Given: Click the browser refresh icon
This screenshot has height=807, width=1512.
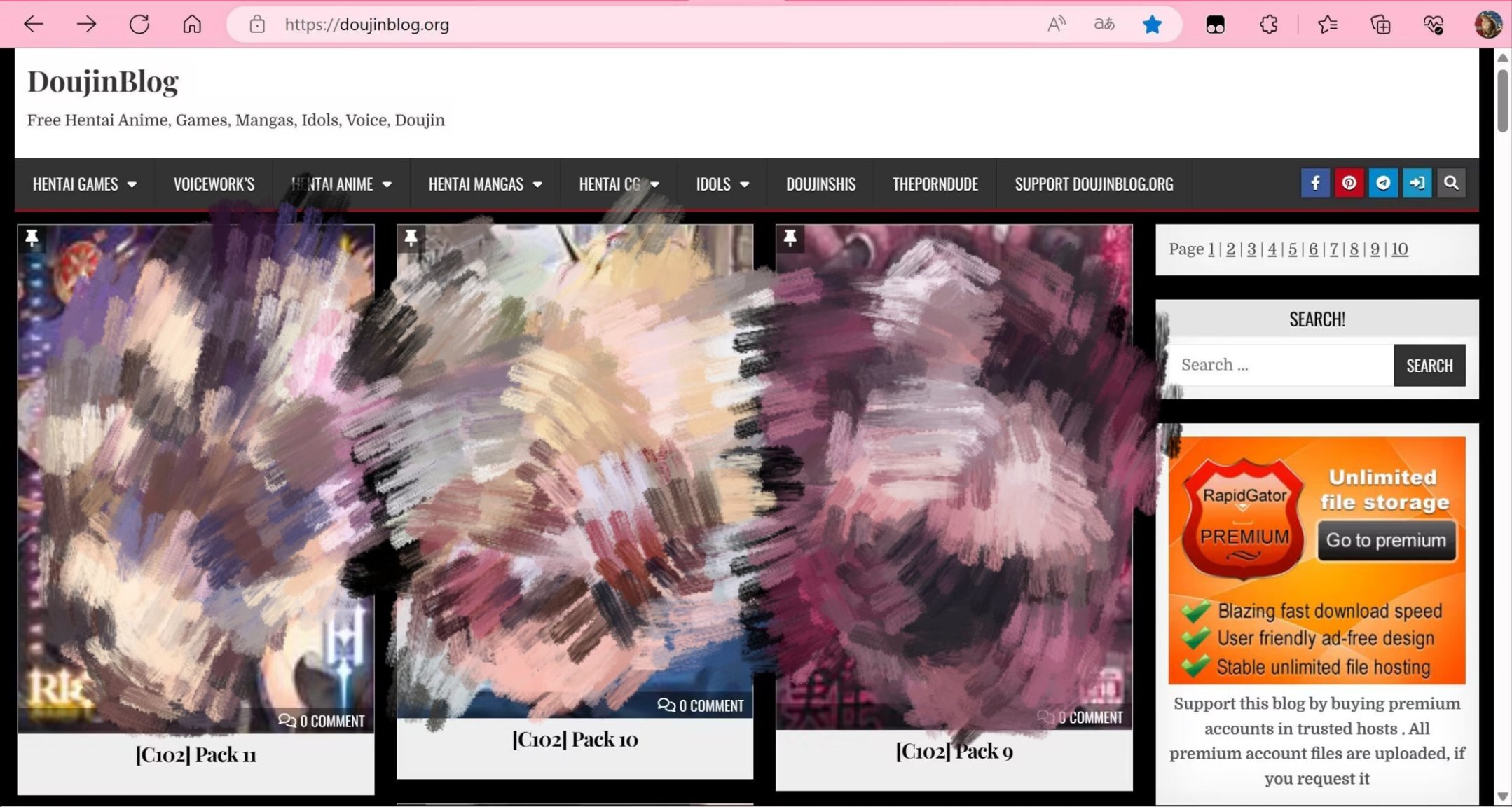Looking at the screenshot, I should 140,24.
